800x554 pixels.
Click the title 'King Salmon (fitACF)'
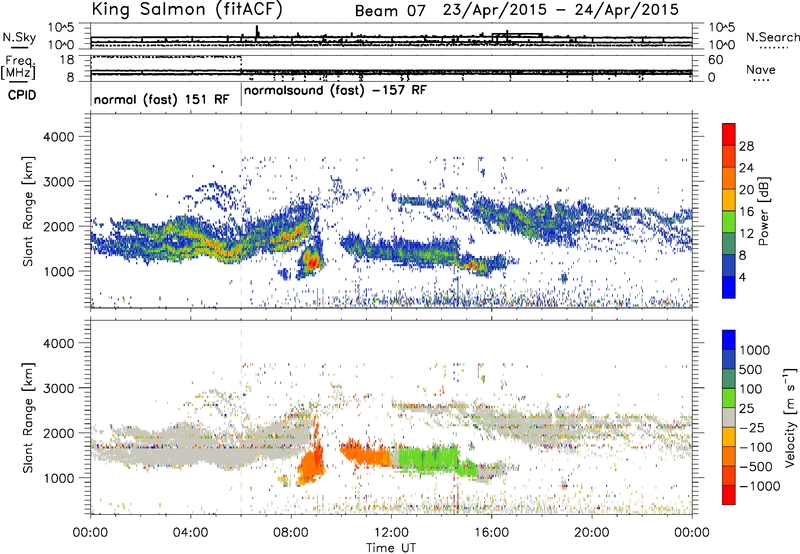tap(186, 9)
